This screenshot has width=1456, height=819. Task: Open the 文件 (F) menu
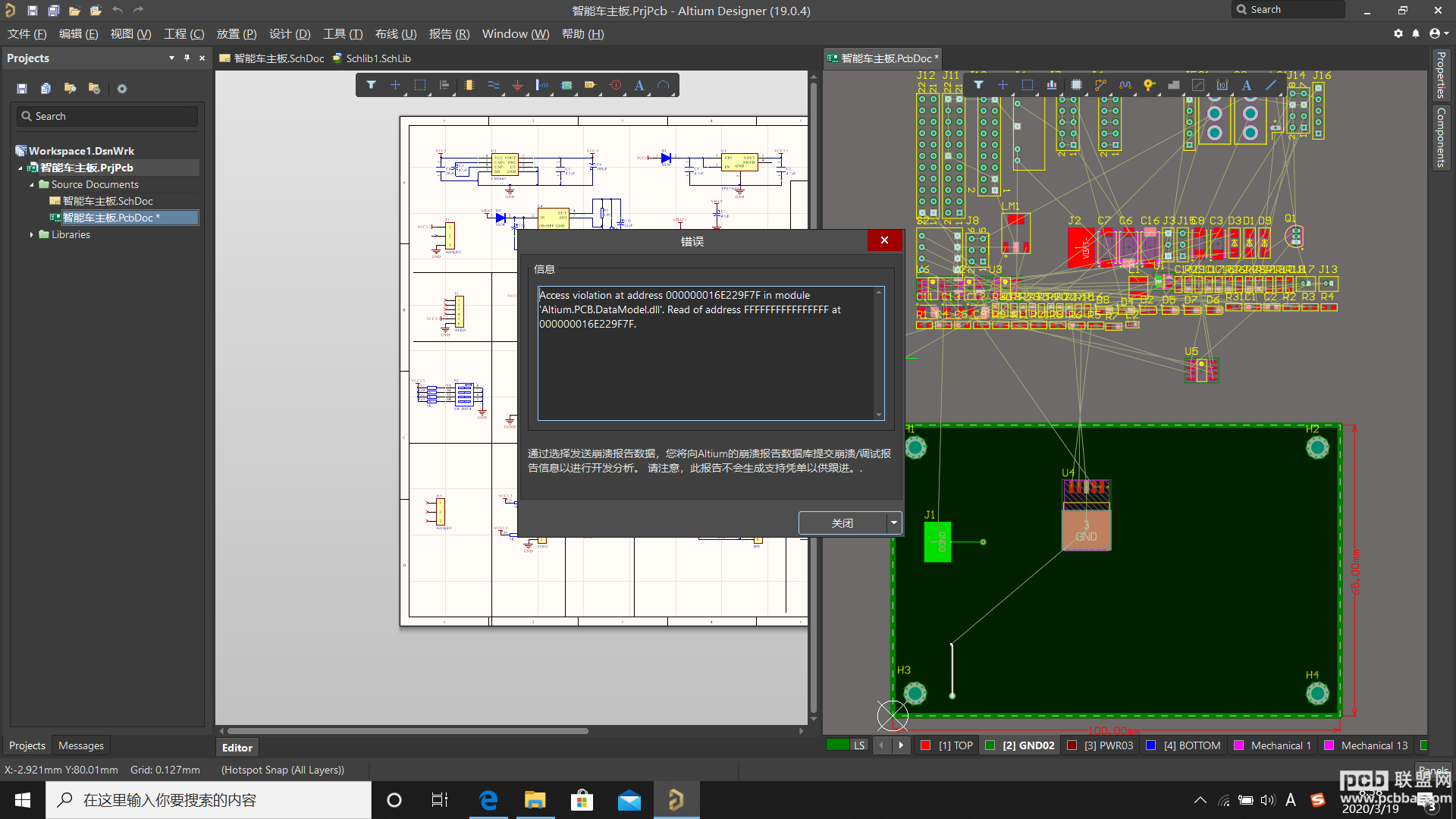click(x=27, y=34)
